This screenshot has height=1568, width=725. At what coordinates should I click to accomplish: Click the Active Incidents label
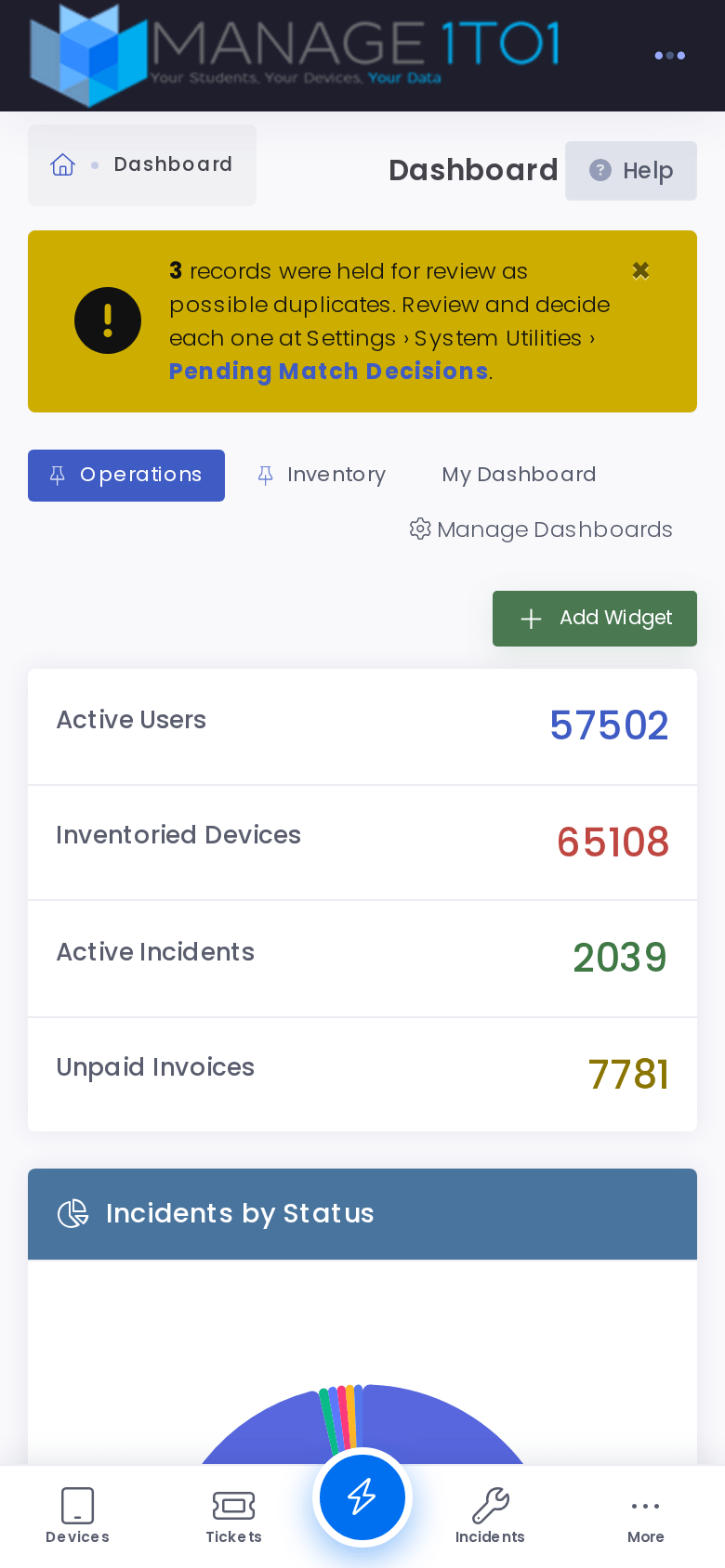click(155, 952)
